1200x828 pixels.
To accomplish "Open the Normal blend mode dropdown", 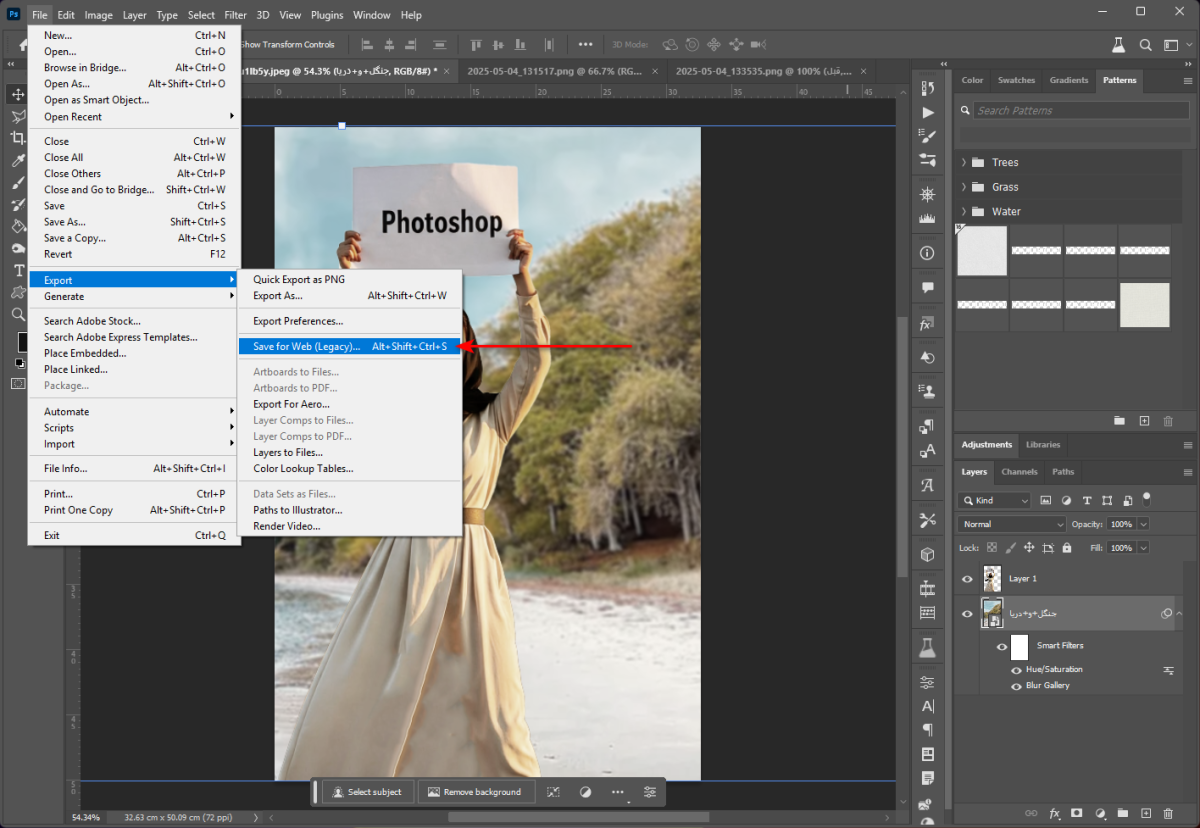I will (1012, 524).
